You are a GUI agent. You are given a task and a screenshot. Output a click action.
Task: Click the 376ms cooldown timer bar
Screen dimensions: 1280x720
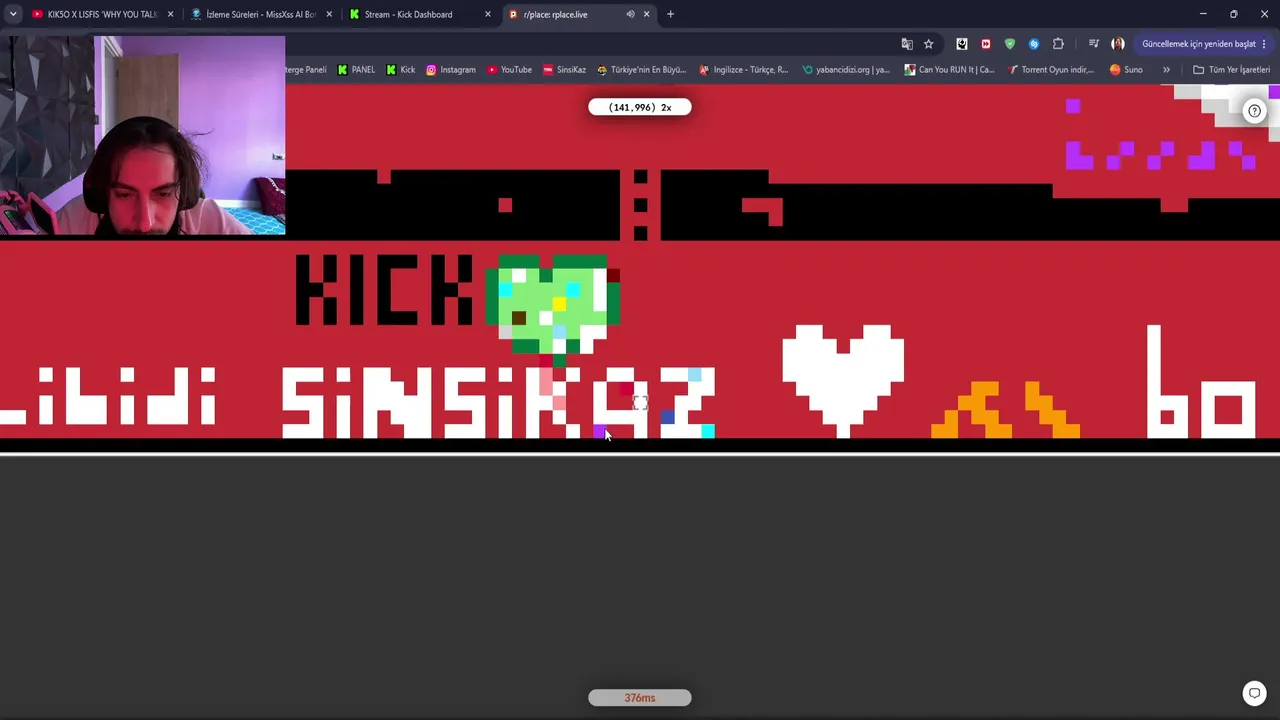coord(640,698)
